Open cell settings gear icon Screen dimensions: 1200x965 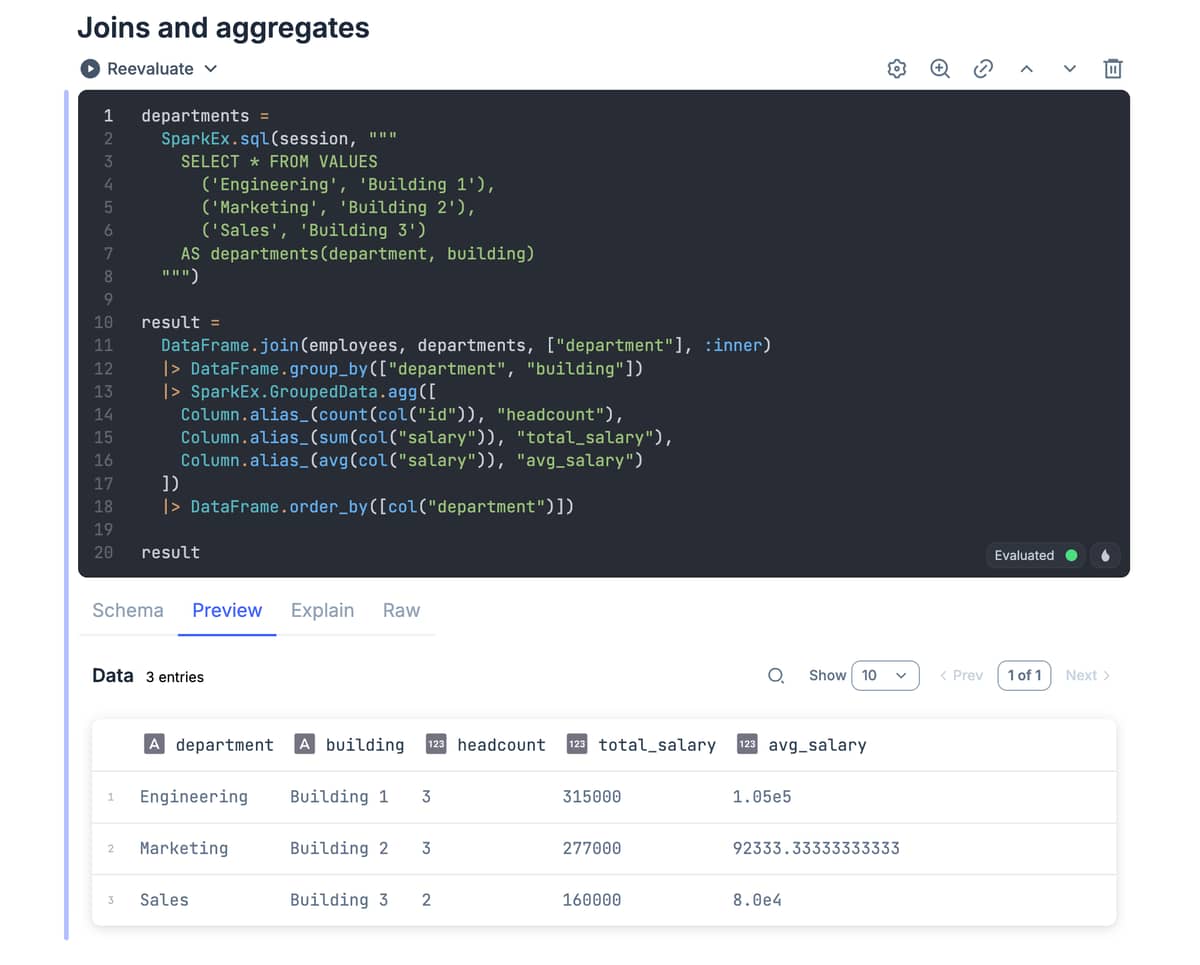coord(897,69)
